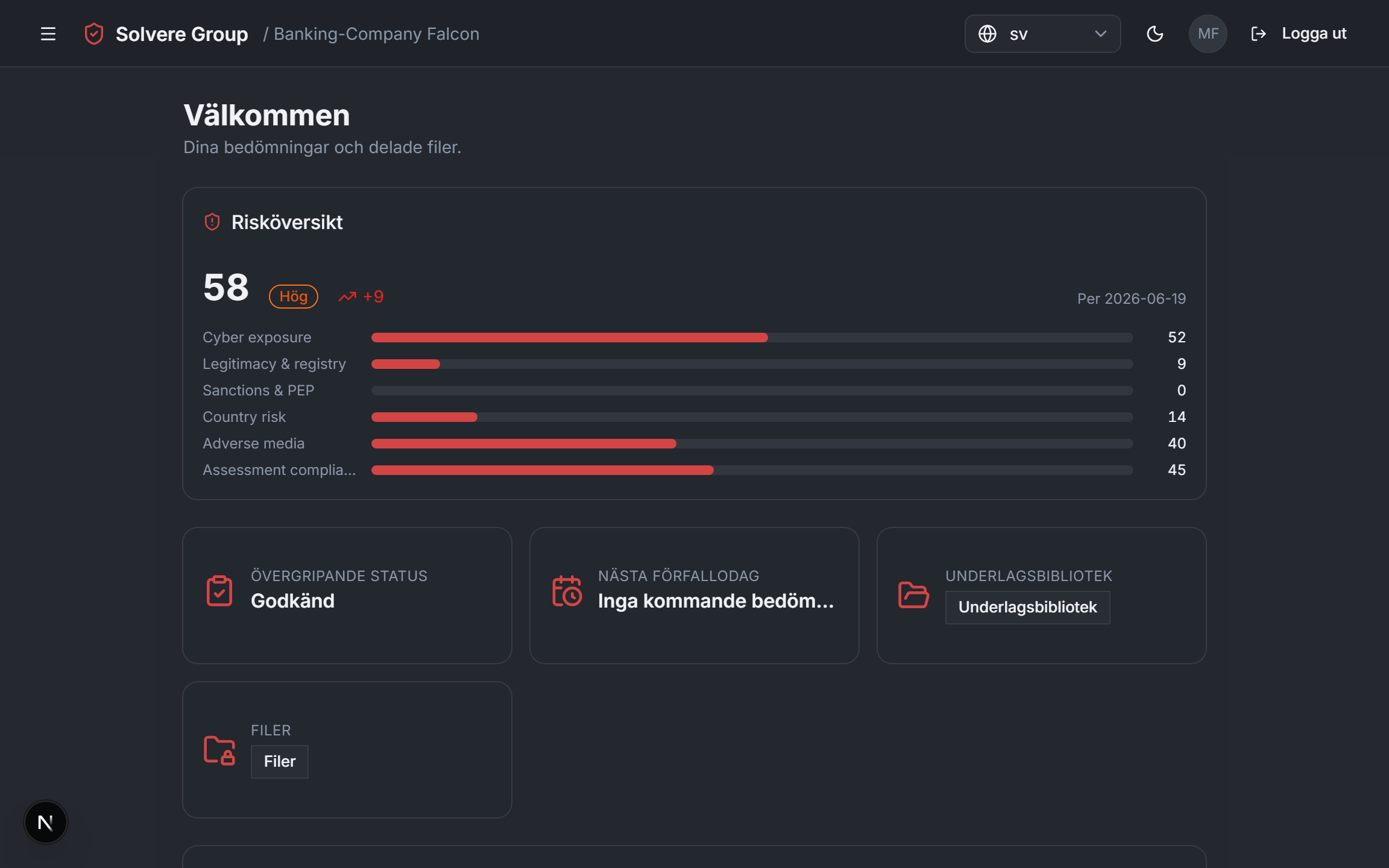Expand the sv language dropdown
The image size is (1389, 868).
click(x=1042, y=34)
